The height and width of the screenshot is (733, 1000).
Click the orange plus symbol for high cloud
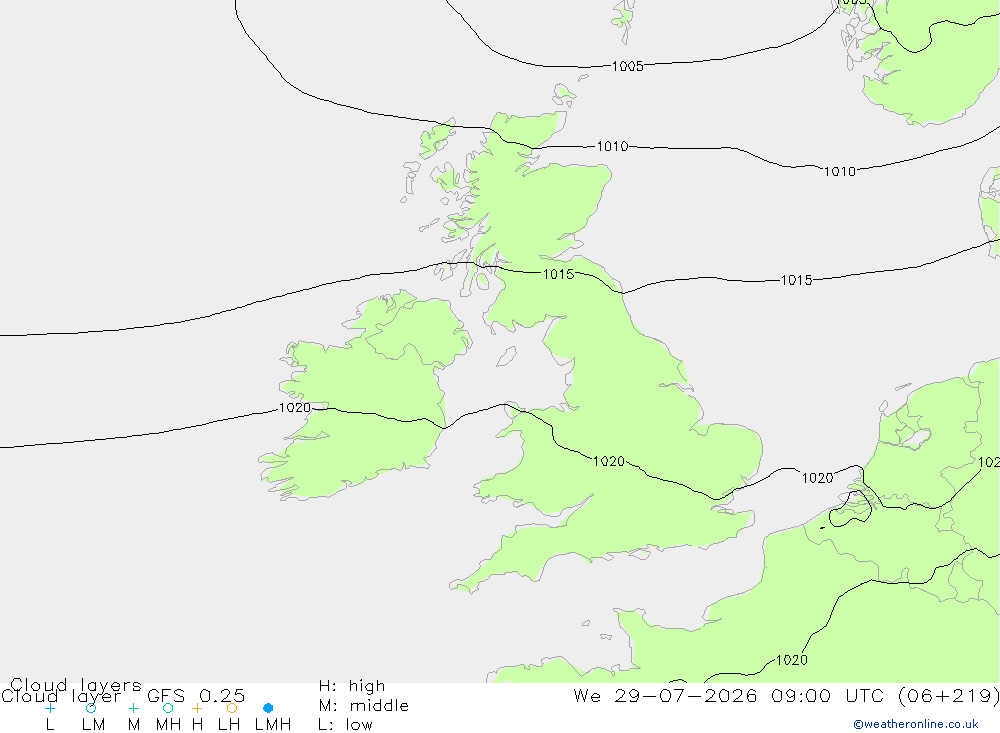click(197, 708)
